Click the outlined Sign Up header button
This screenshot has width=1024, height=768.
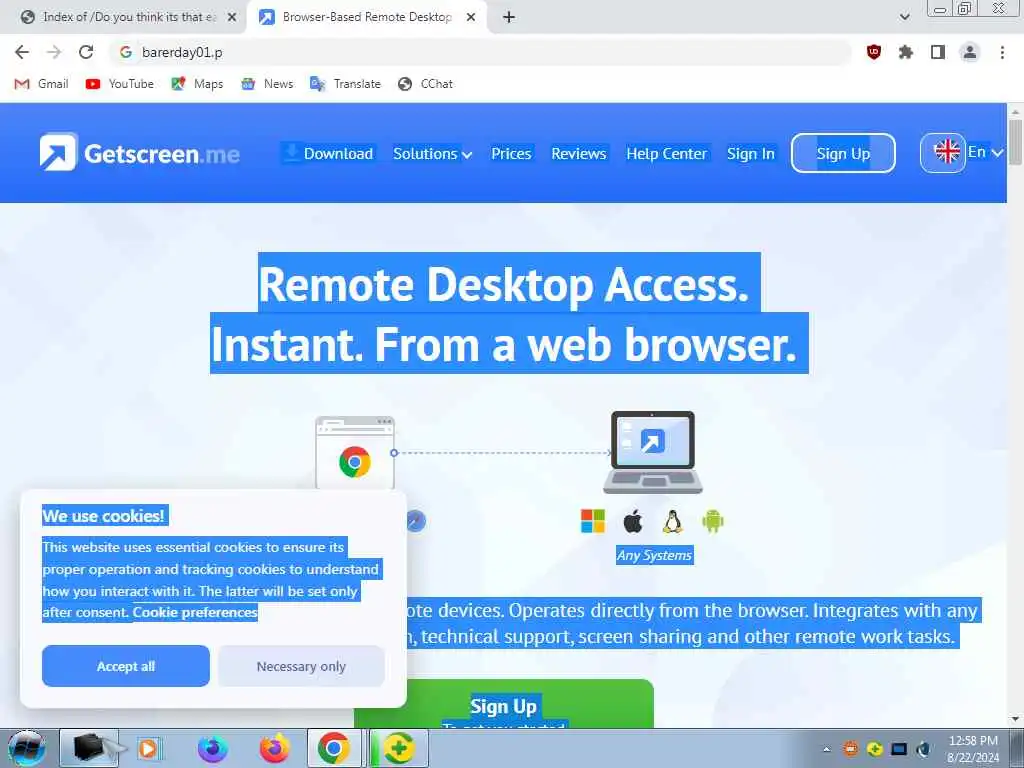pyautogui.click(x=843, y=153)
